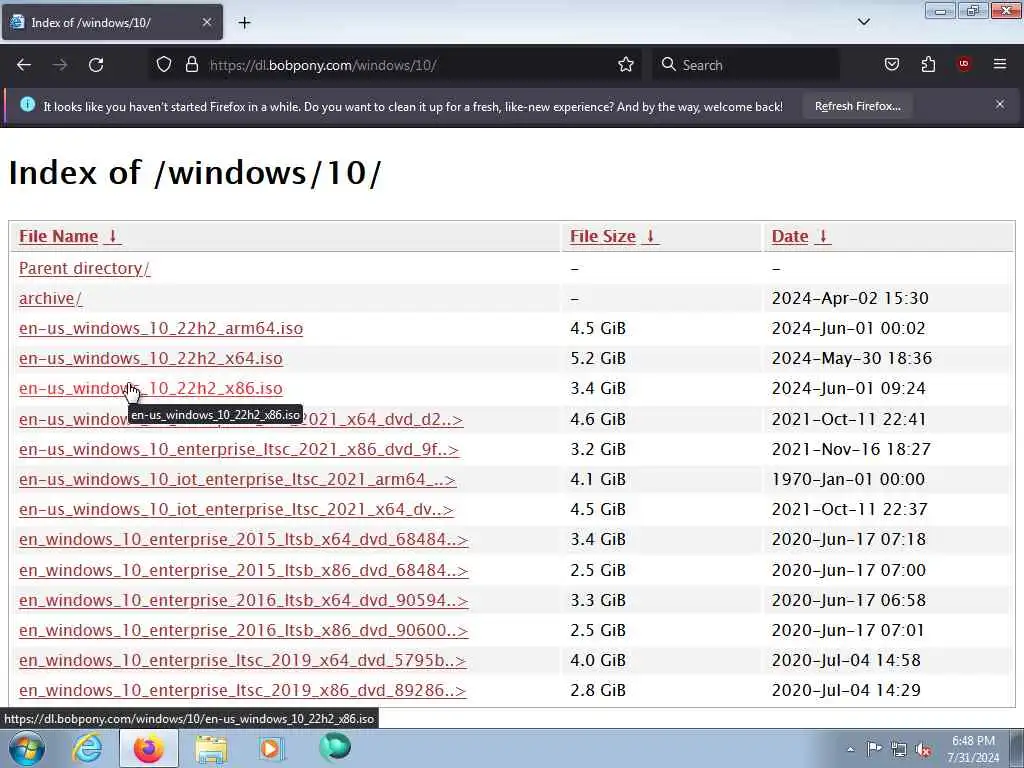Click the teal round app taskbar icon
The width and height of the screenshot is (1024, 768).
click(x=335, y=747)
